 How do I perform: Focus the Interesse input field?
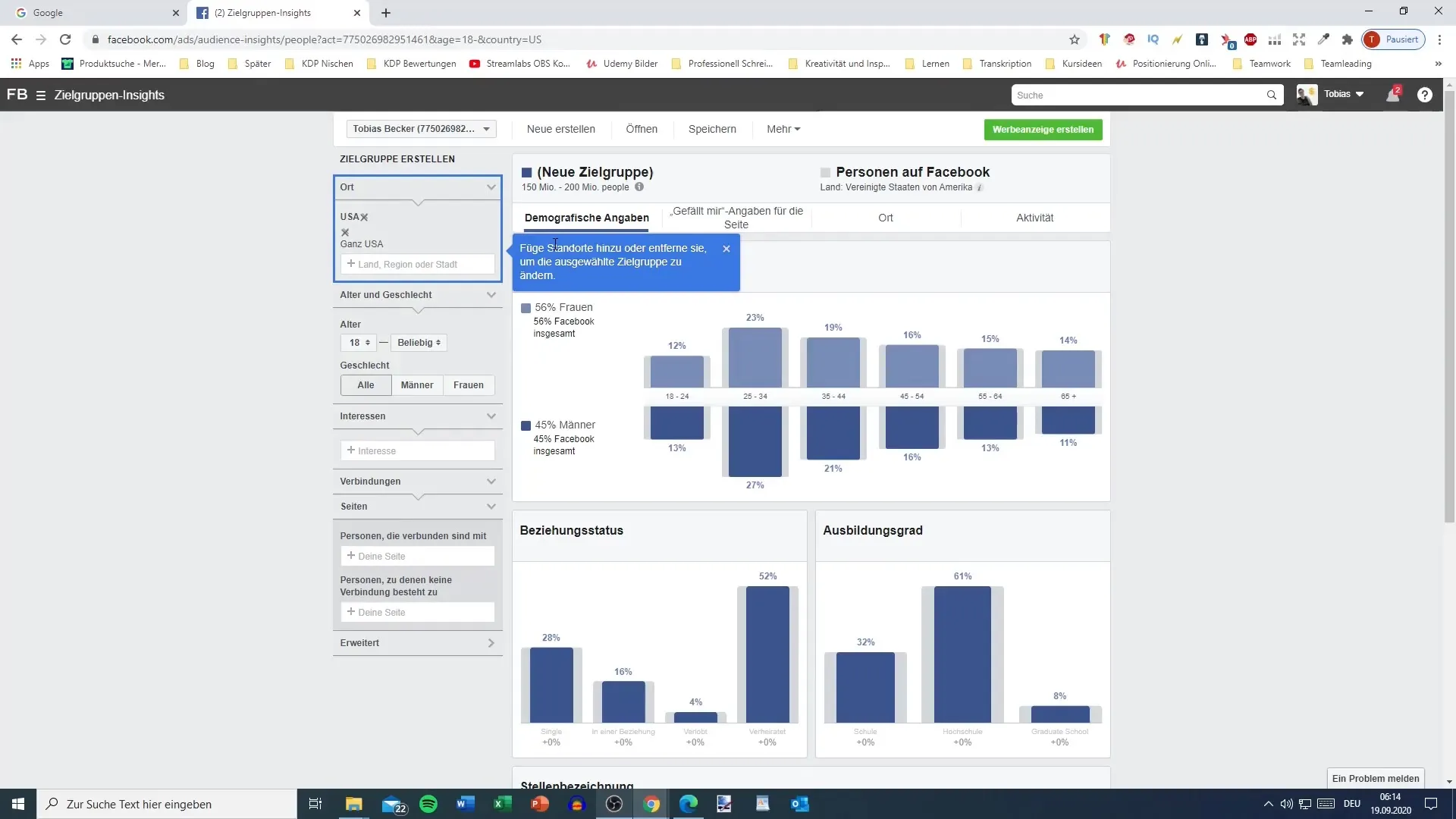click(x=418, y=451)
